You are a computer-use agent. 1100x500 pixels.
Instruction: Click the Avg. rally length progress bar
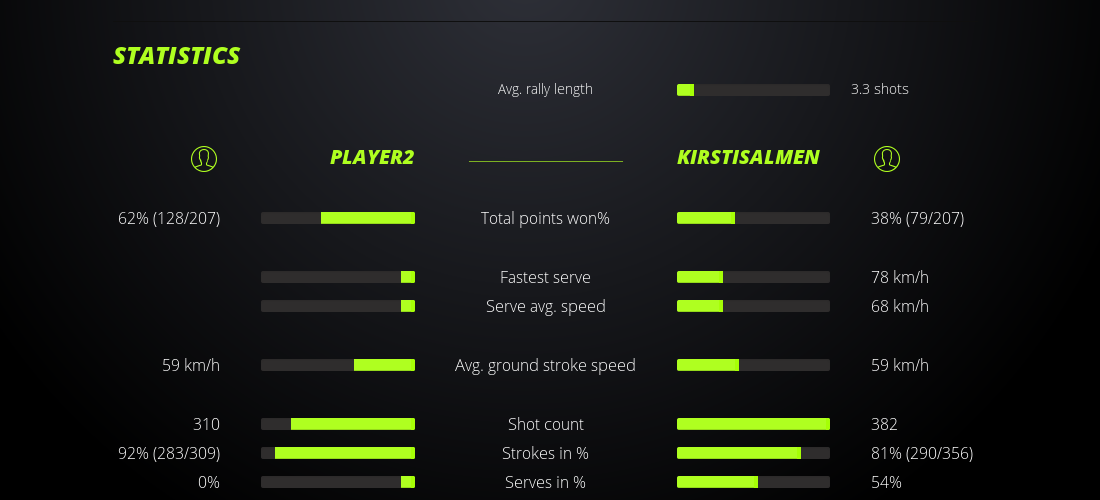(753, 90)
